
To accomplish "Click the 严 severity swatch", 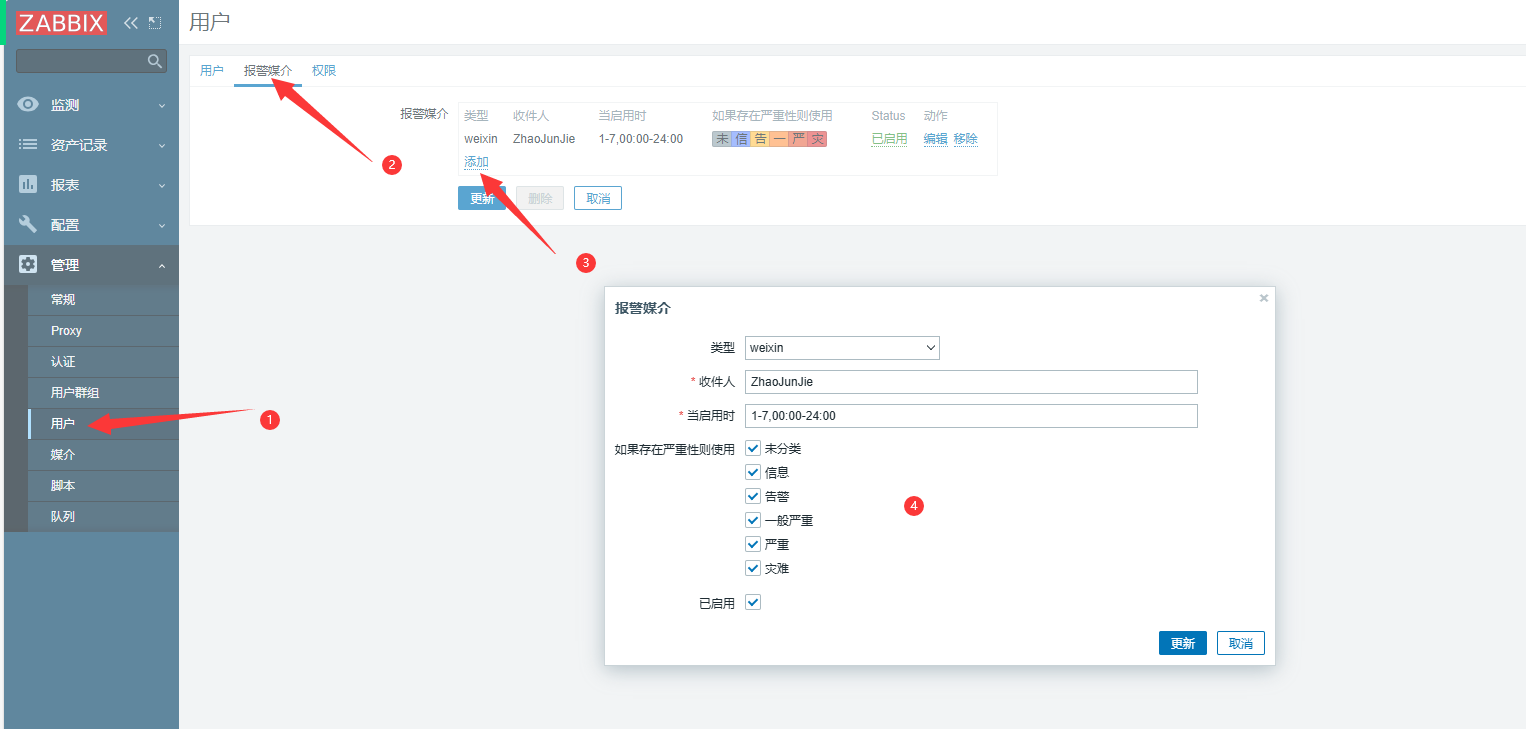I will pyautogui.click(x=798, y=139).
